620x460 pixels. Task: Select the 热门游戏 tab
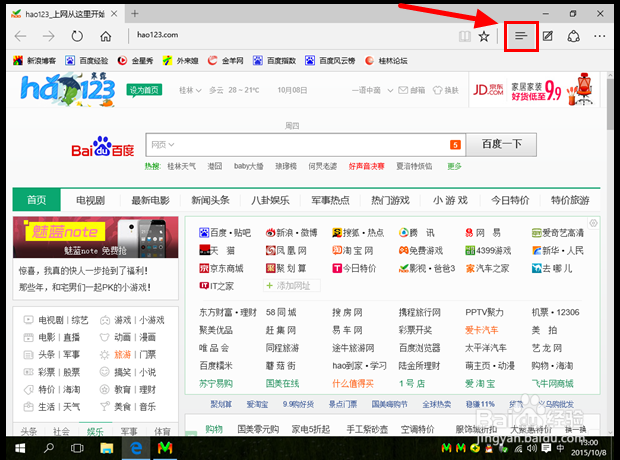[390, 201]
